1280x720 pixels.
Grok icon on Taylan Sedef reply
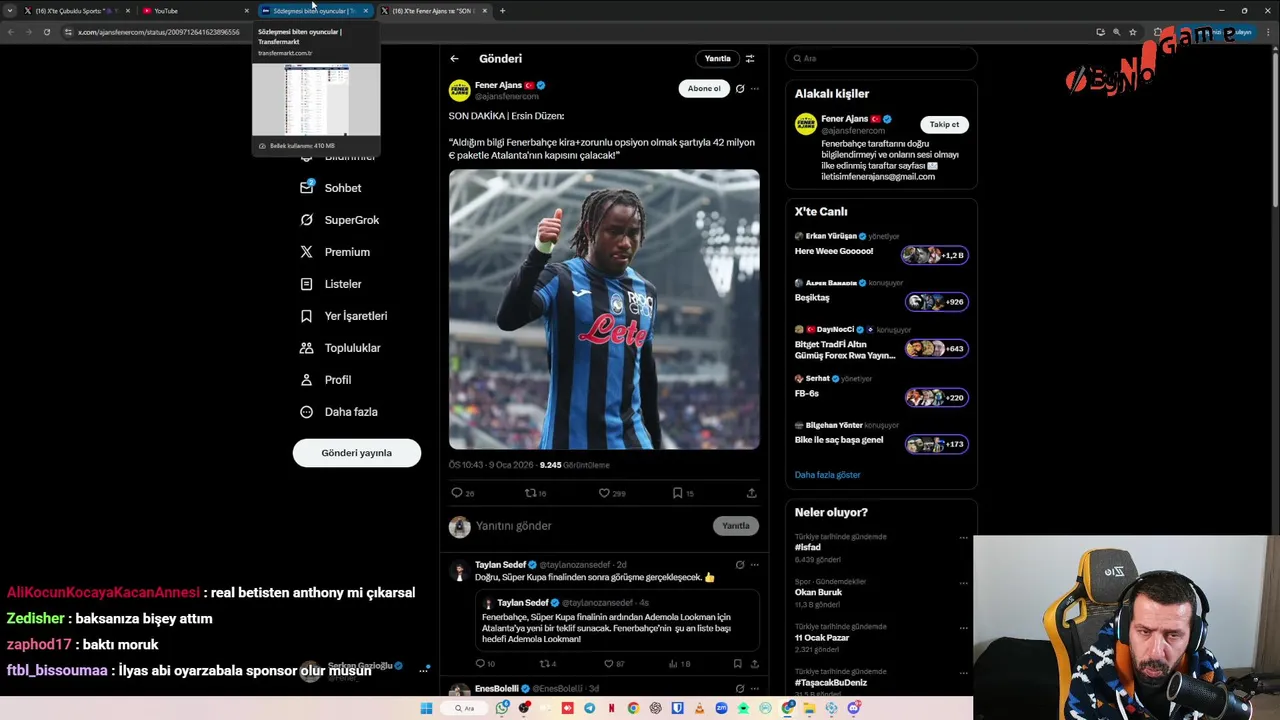tap(740, 565)
